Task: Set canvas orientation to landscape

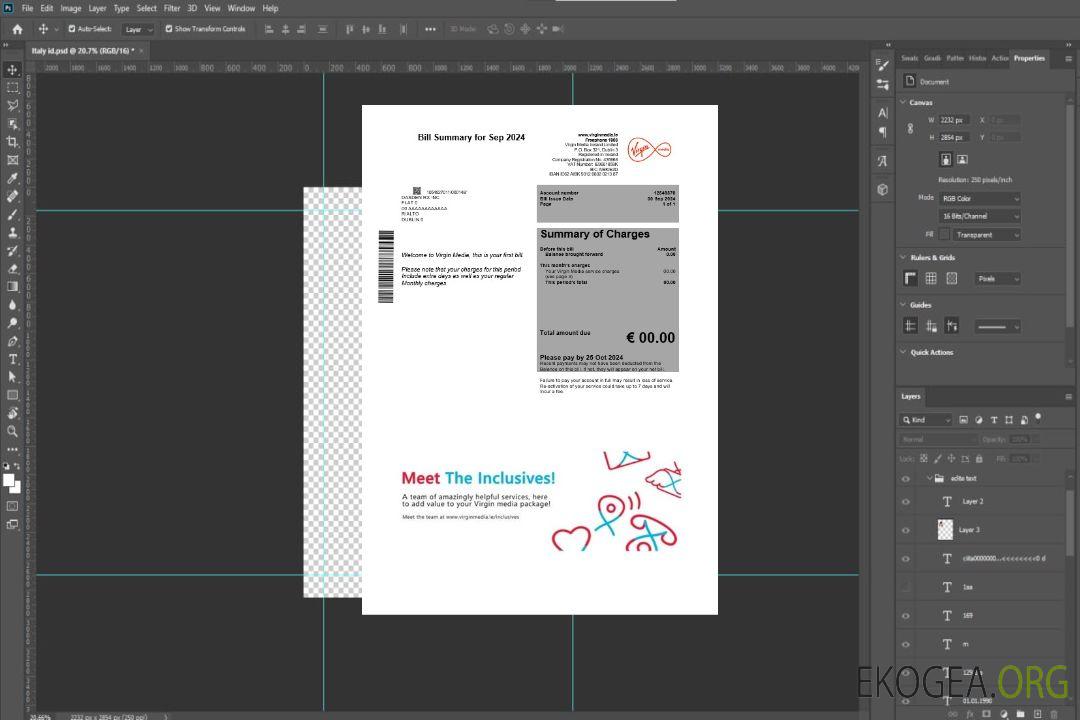Action: point(962,160)
